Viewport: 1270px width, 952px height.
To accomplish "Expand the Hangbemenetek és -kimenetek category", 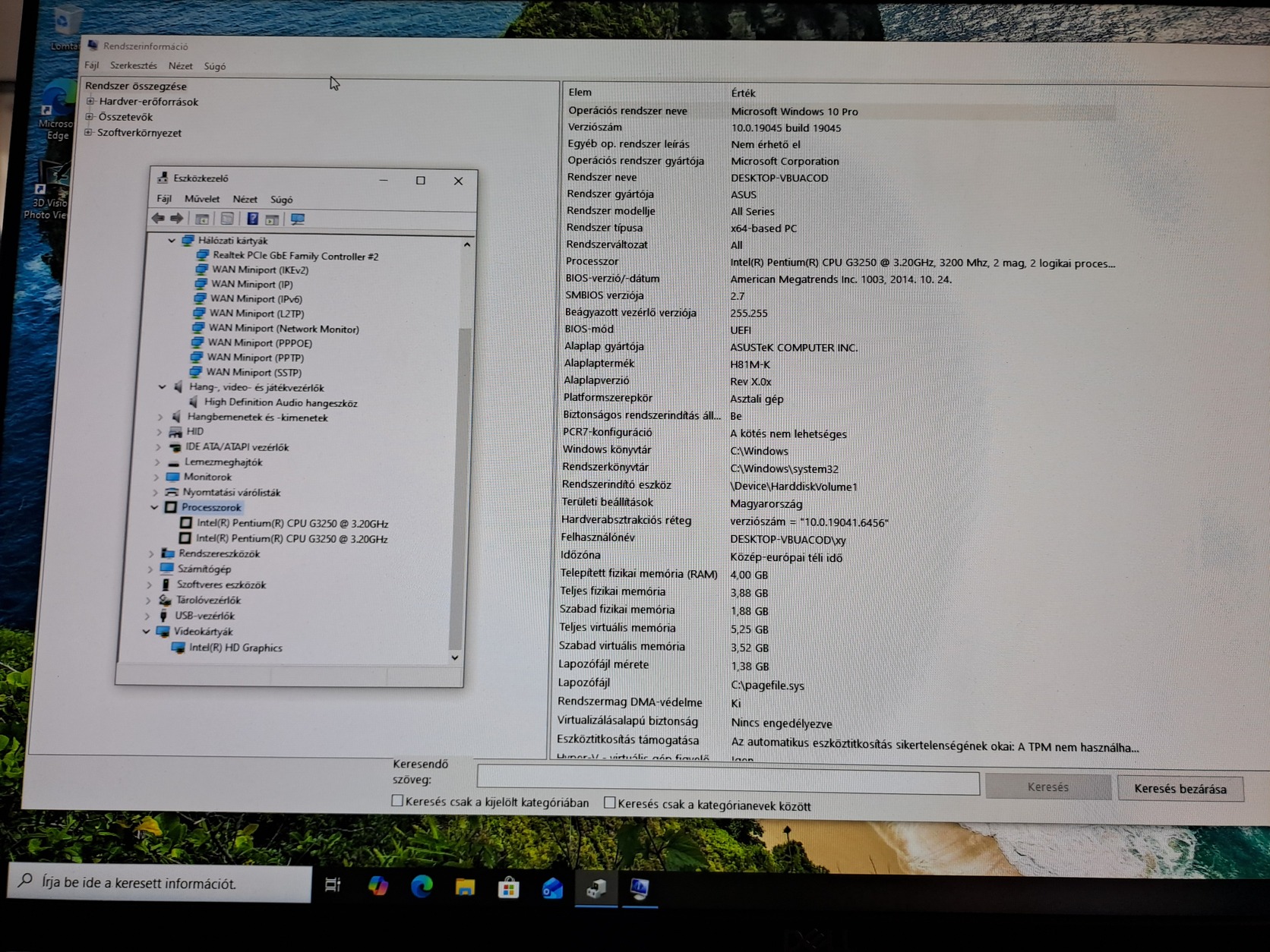I will 160,417.
